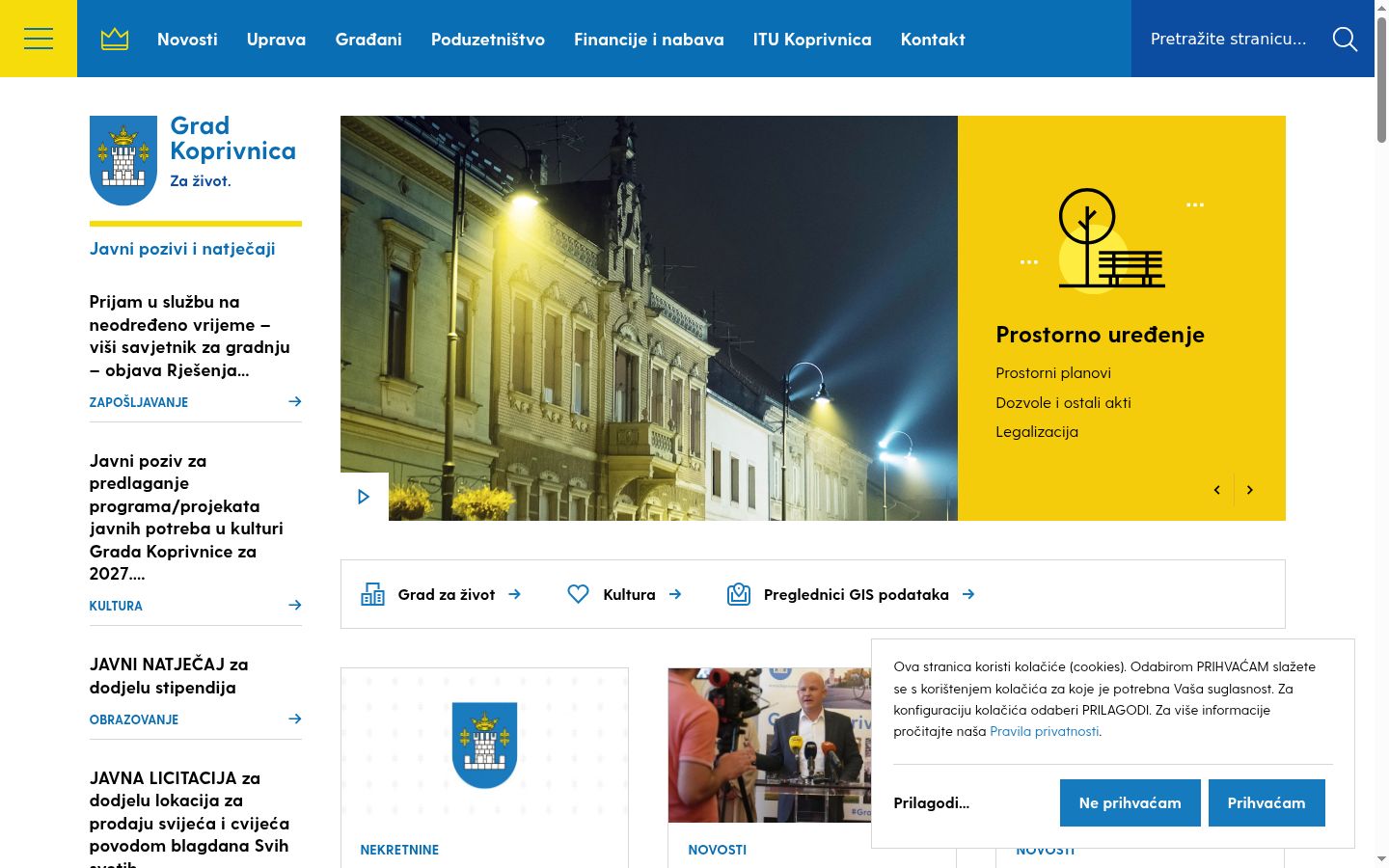The width and height of the screenshot is (1389, 868).
Task: Open the NEKRETNINE card thumbnail
Action: click(x=484, y=746)
